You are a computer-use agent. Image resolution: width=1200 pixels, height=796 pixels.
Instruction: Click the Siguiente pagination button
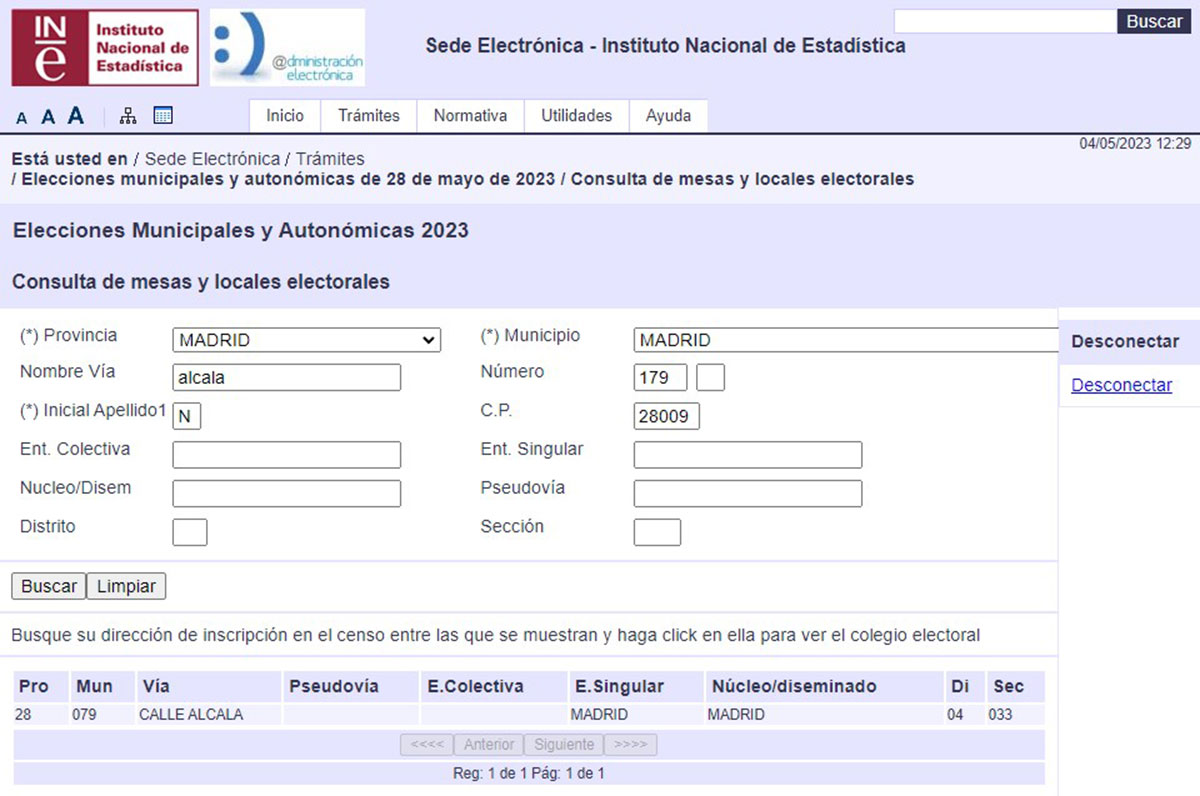pos(563,744)
